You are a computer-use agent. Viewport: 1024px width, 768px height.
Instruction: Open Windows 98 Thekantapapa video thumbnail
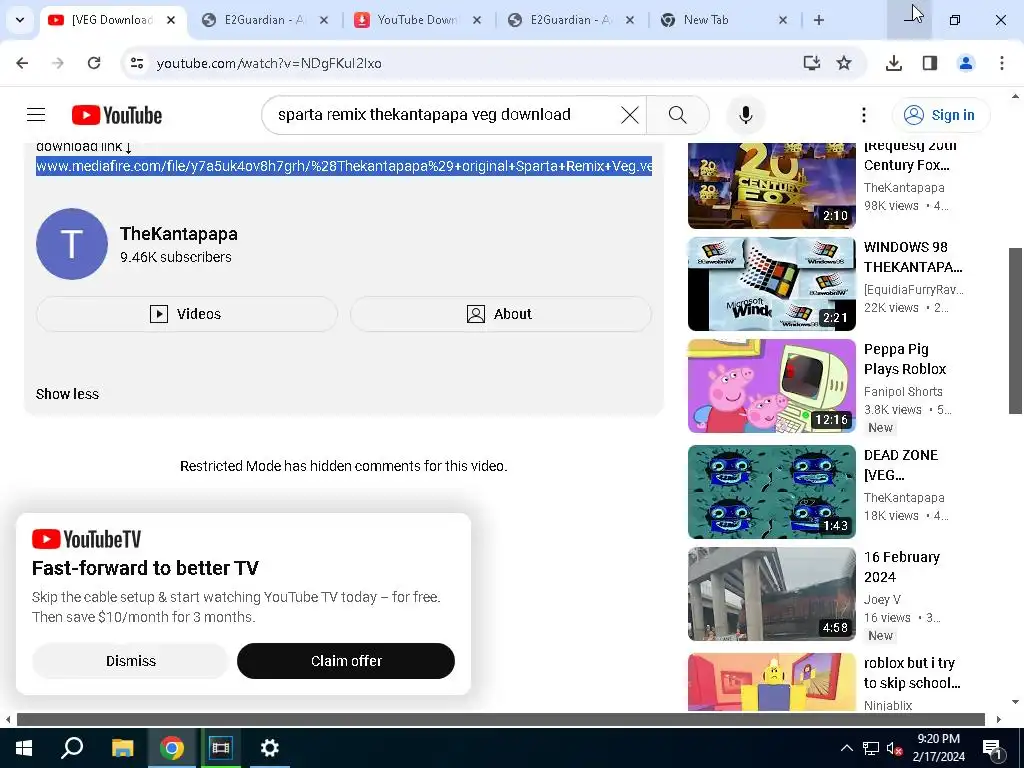point(772,283)
